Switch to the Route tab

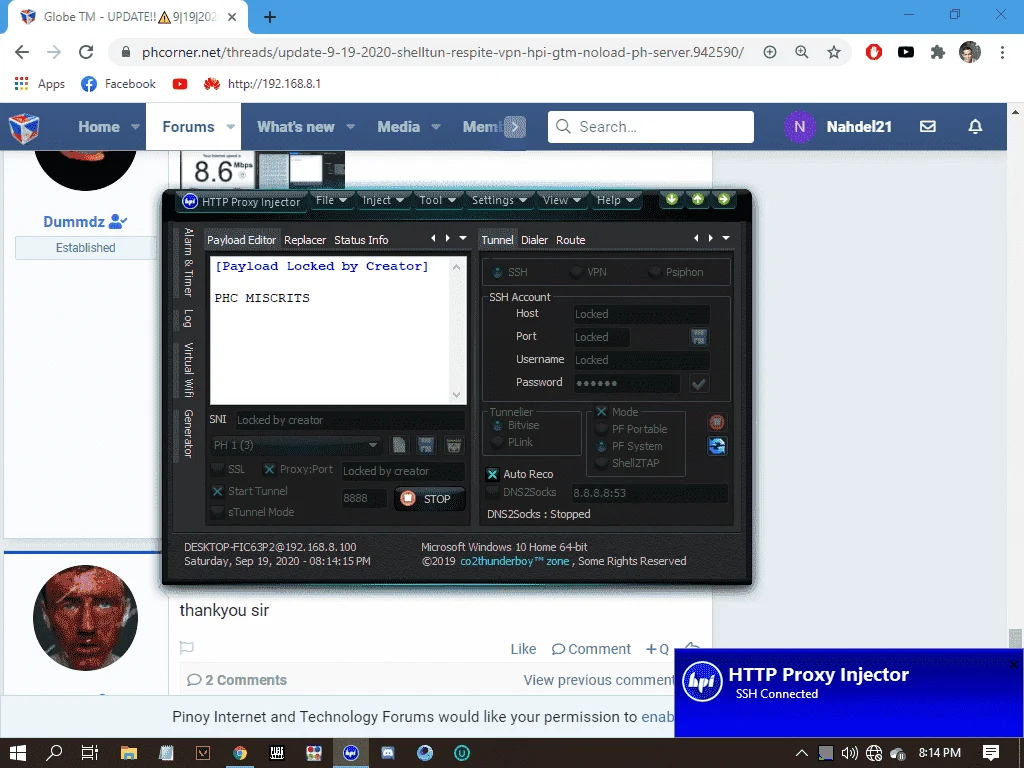point(571,240)
